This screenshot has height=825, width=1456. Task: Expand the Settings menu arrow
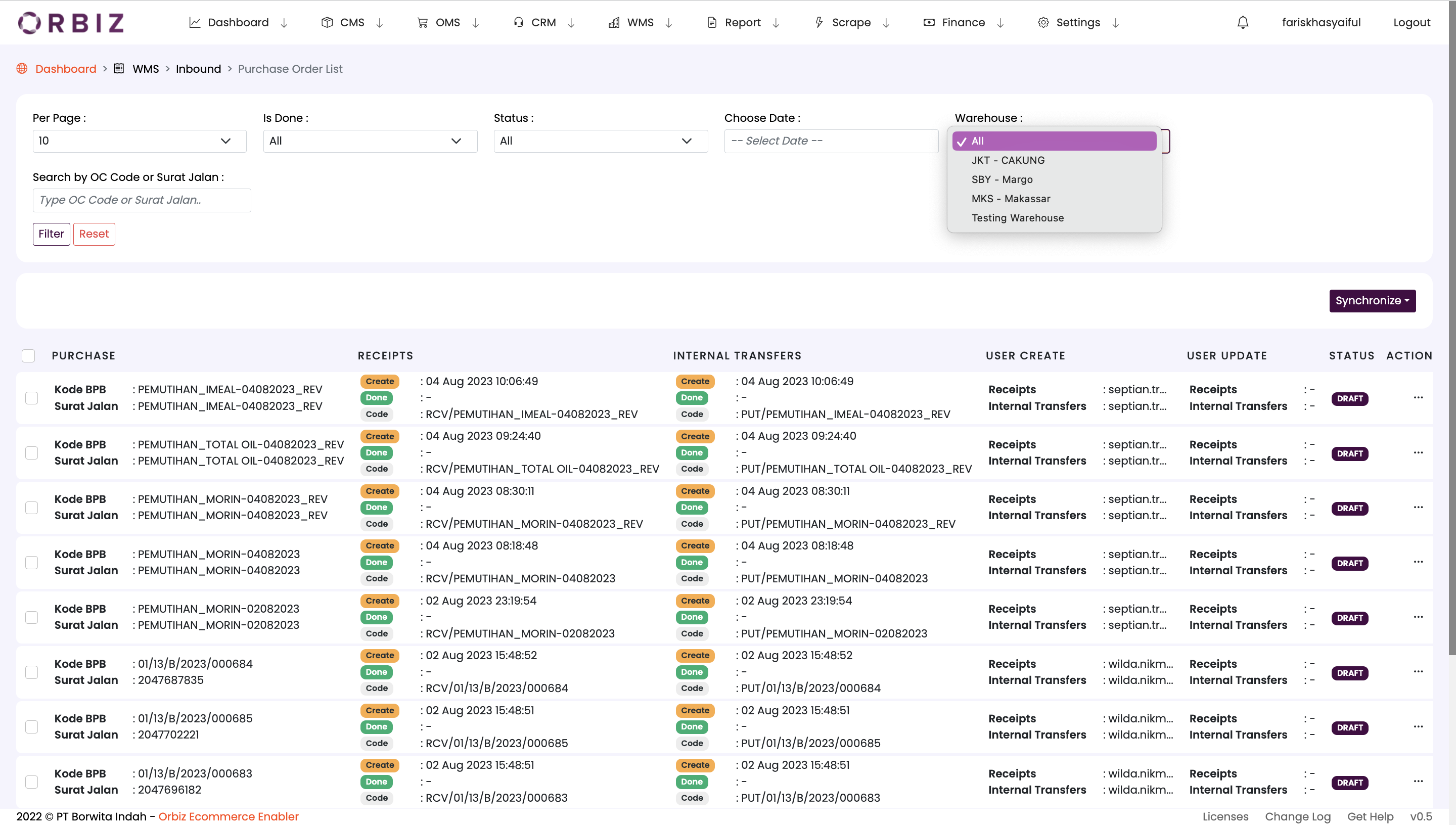click(x=1116, y=23)
